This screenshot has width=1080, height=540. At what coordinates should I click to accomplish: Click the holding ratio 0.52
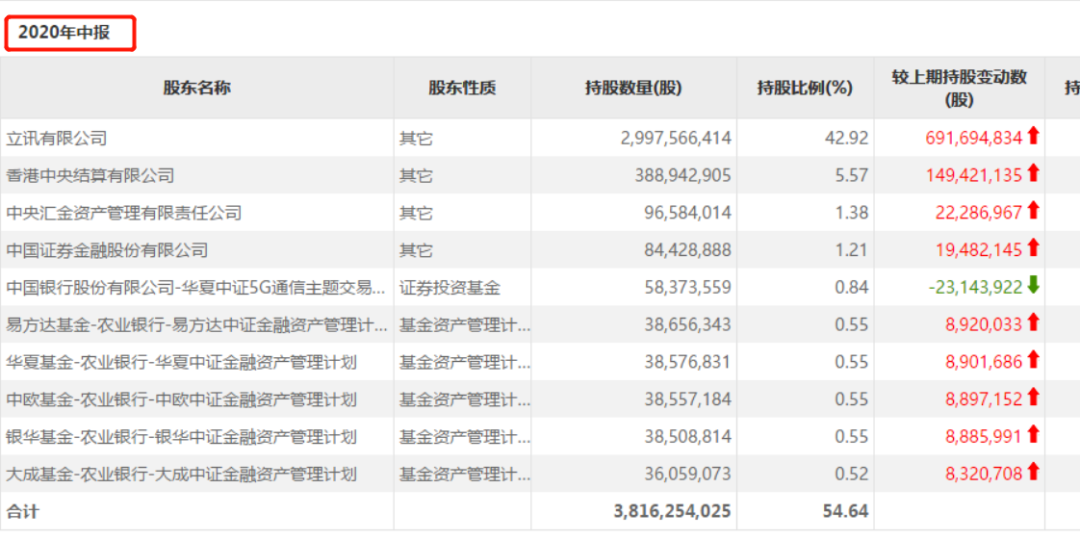853,474
